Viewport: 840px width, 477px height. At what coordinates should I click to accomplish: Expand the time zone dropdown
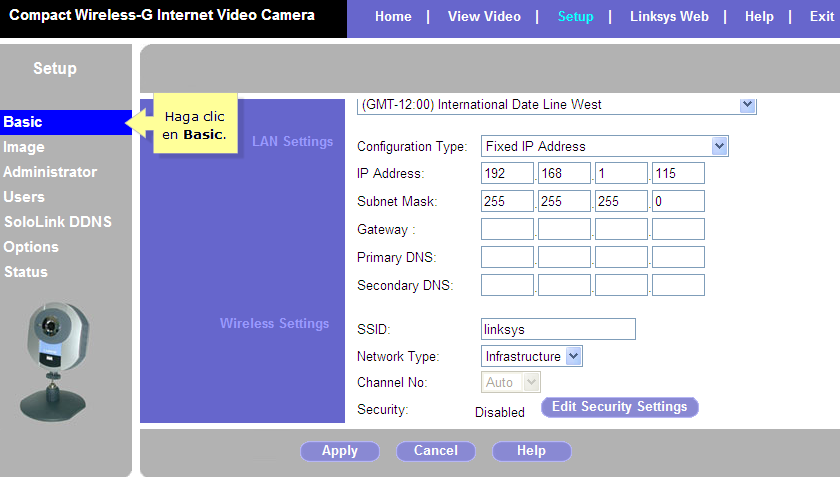tap(748, 105)
